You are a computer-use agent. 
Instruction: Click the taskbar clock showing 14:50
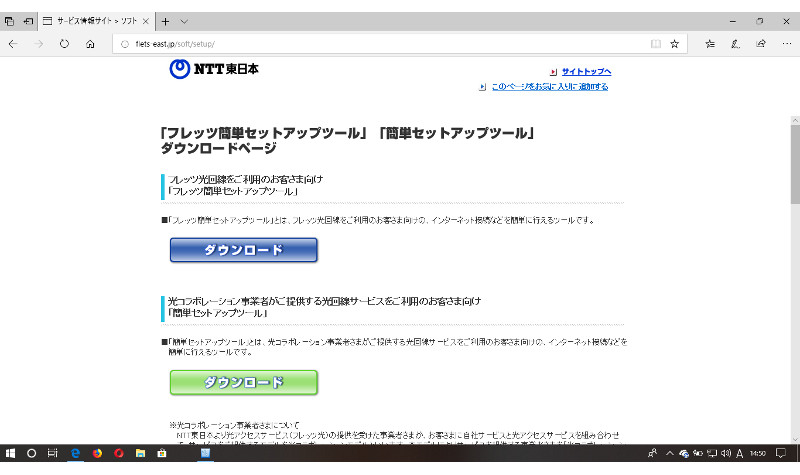click(x=758, y=453)
